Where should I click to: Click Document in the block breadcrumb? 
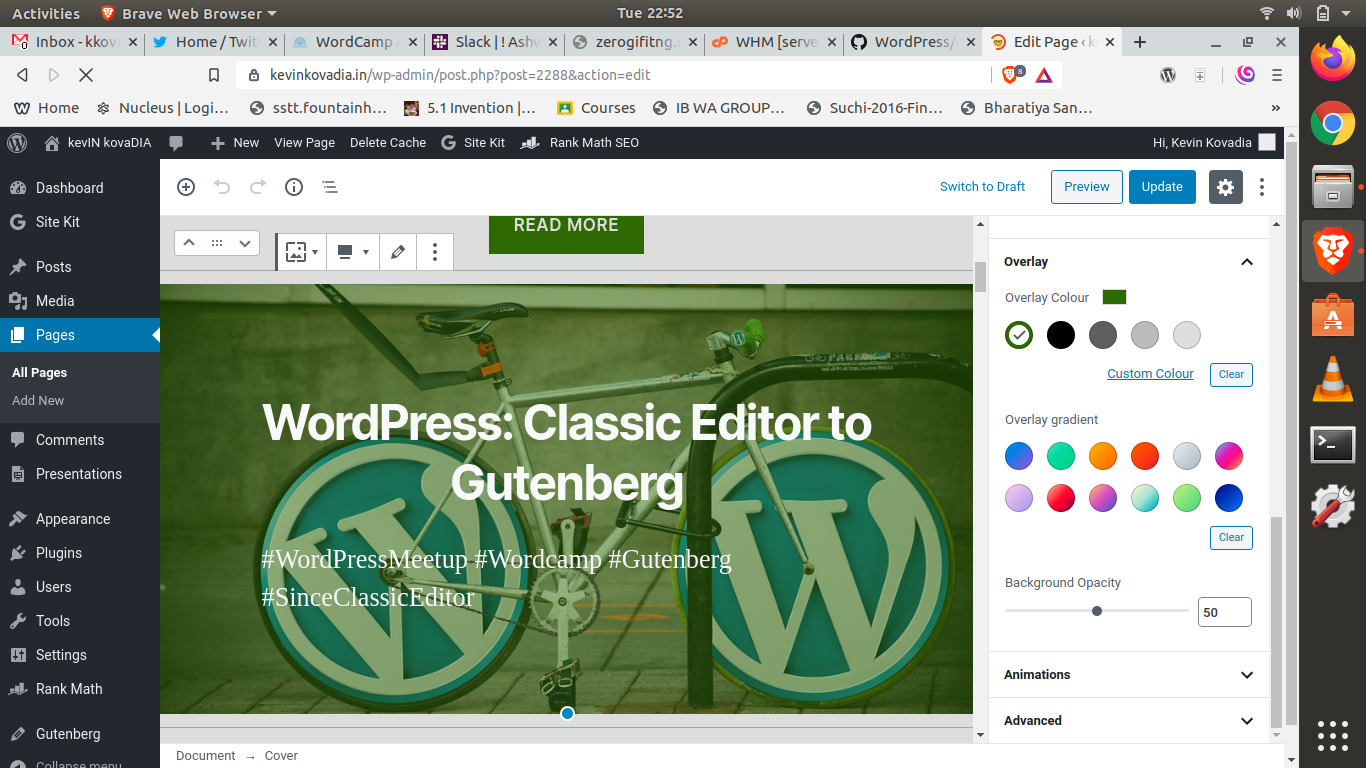click(x=206, y=756)
